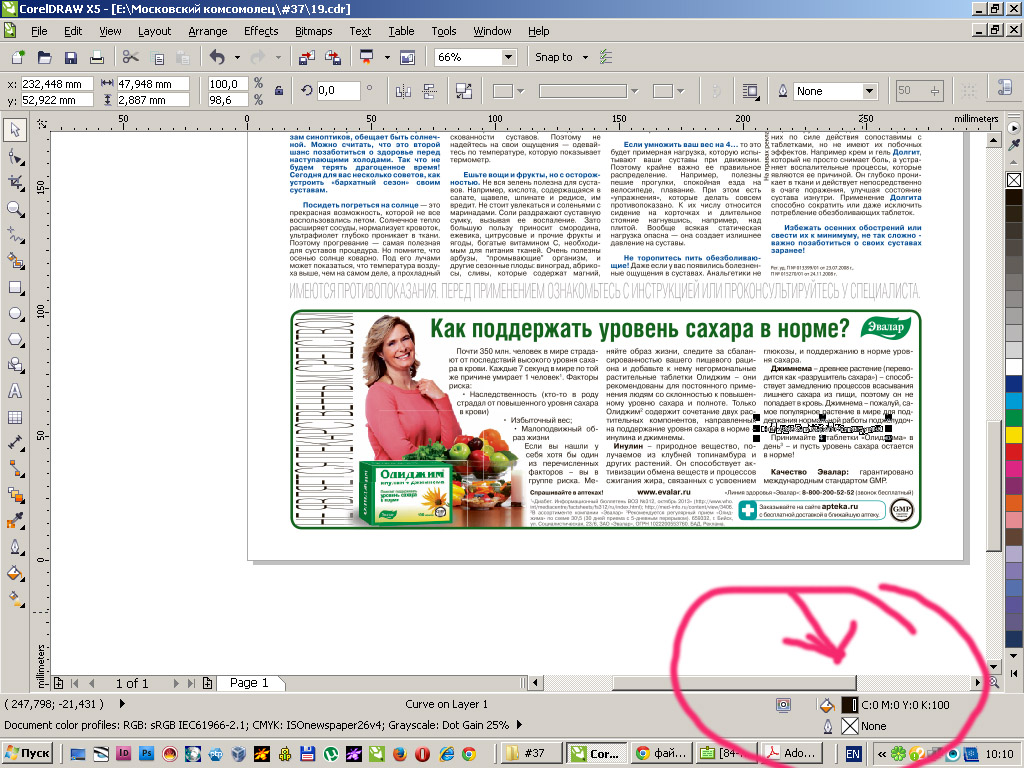Select the Ellipse tool

pos(14,313)
